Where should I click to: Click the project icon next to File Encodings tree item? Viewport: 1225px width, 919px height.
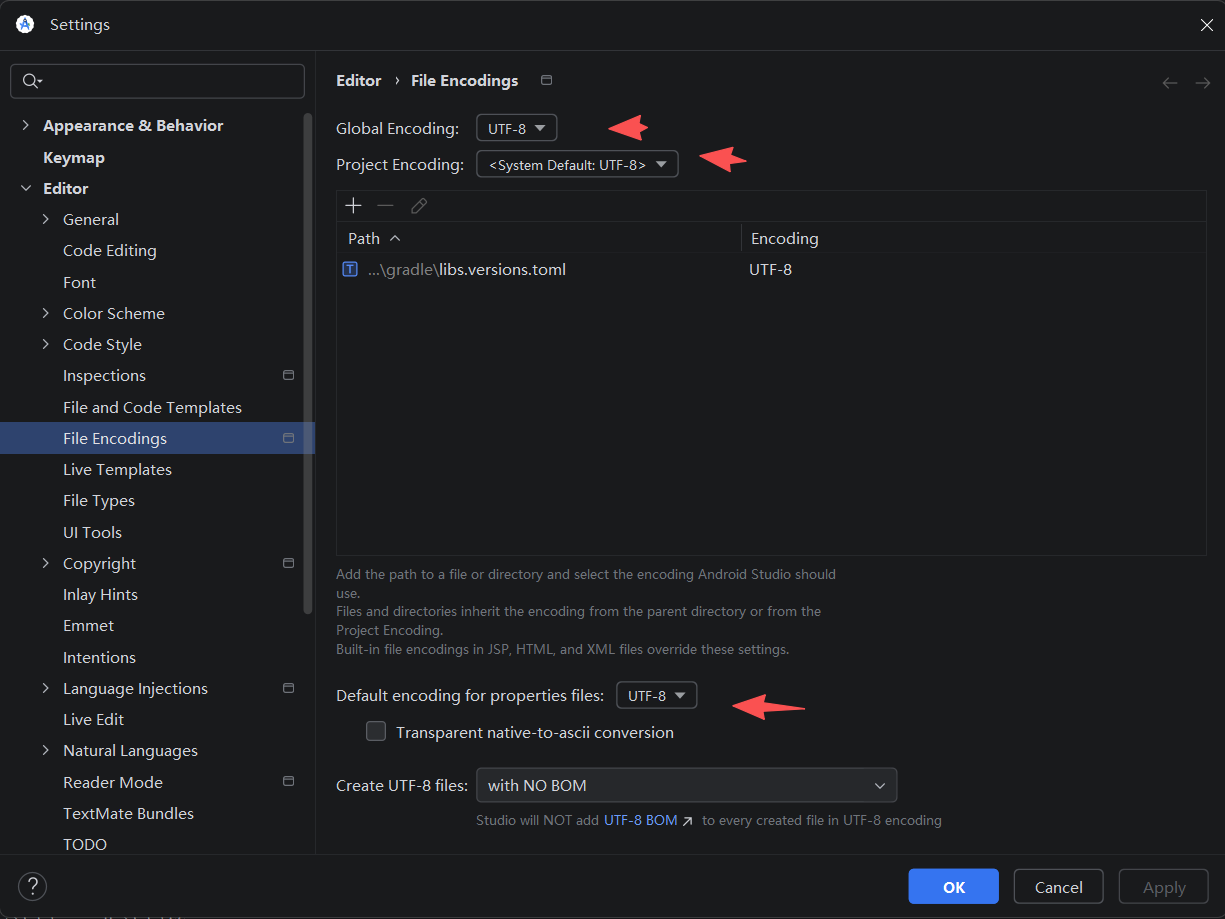[289, 438]
